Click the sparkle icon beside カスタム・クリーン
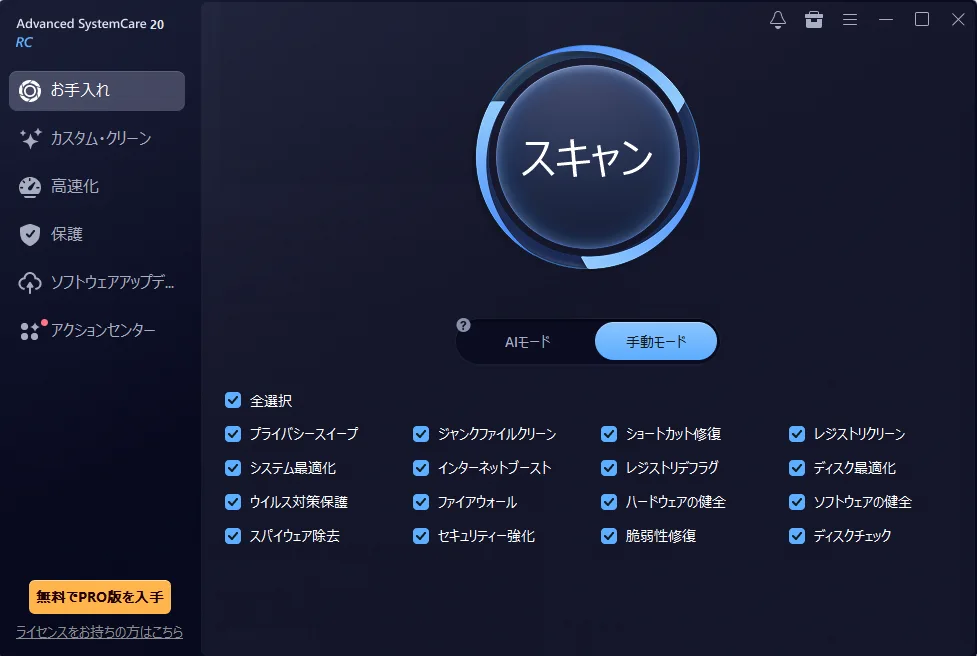977x656 pixels. 30,138
